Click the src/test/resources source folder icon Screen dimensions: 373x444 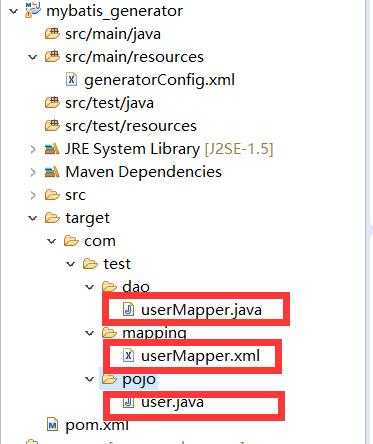(52, 126)
